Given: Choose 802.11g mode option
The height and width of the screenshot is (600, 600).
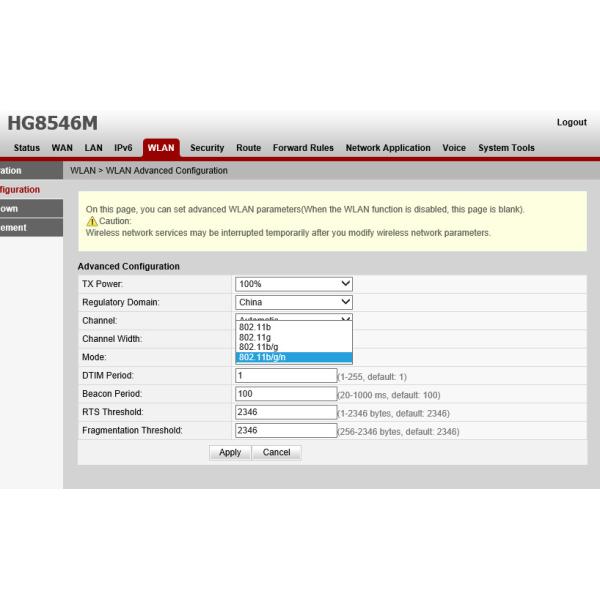Looking at the screenshot, I should point(255,337).
